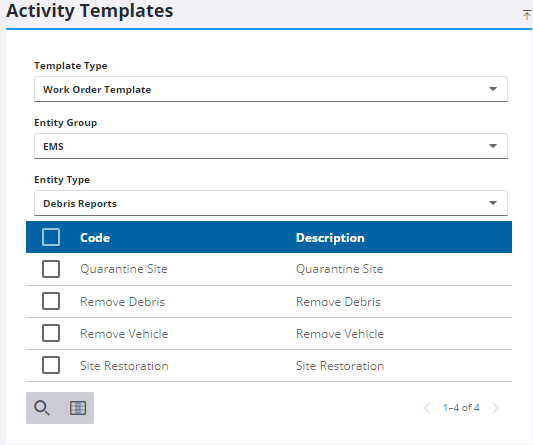This screenshot has height=445, width=533.
Task: Open the Template Type dropdown arrow
Action: [x=493, y=89]
